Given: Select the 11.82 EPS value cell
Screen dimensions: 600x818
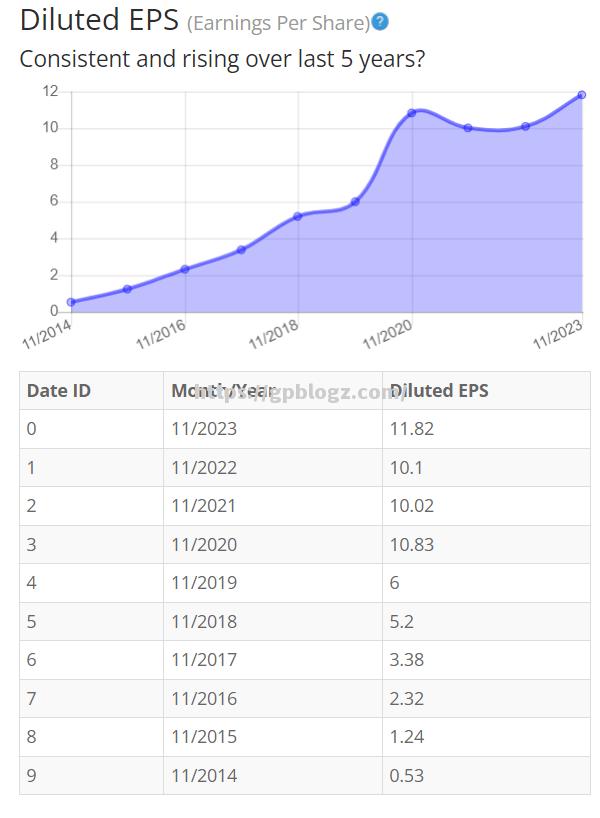Looking at the screenshot, I should click(x=486, y=429).
